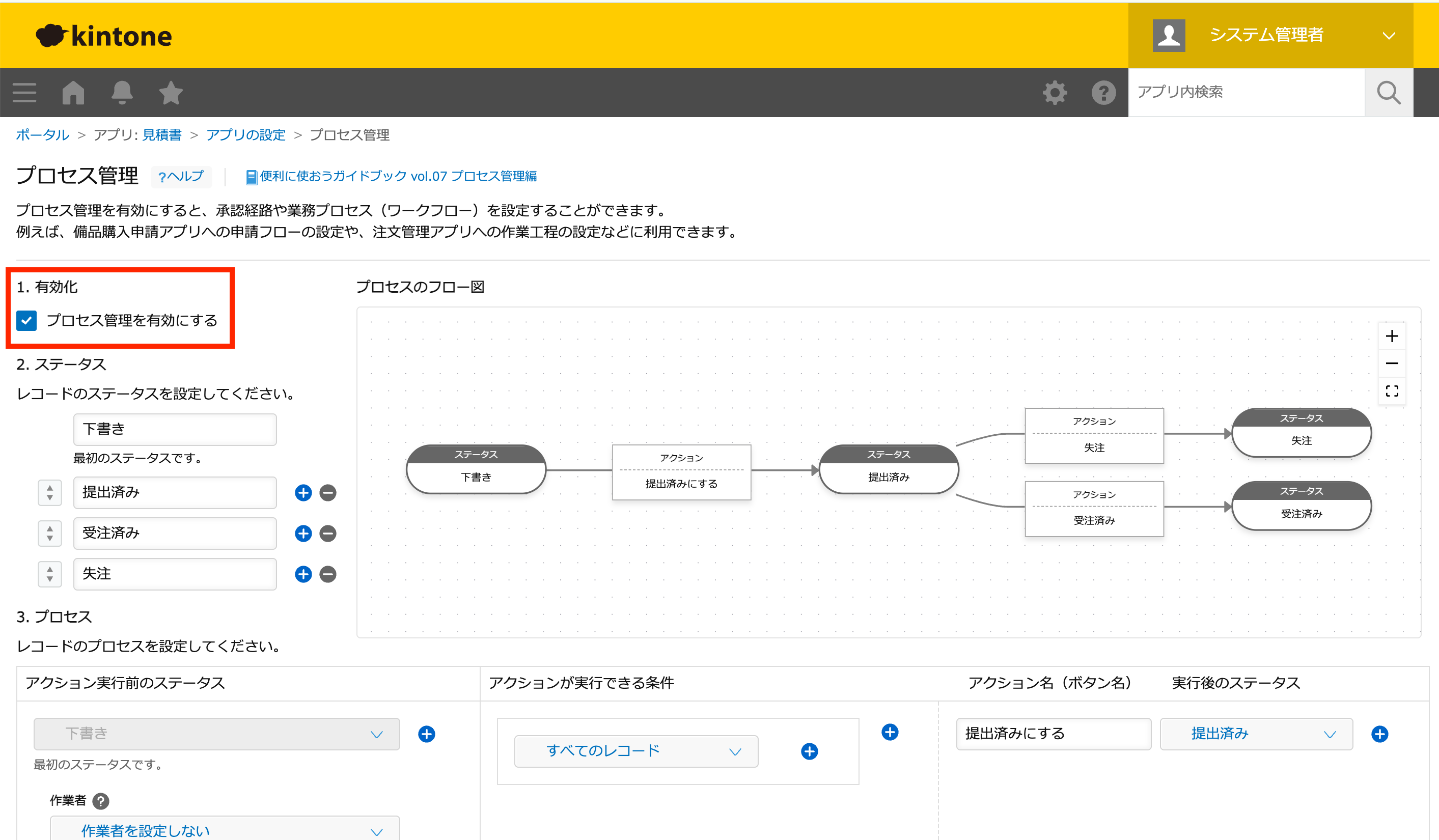This screenshot has height=840, width=1439.
Task: Click the home icon in the toolbar
Action: [73, 93]
